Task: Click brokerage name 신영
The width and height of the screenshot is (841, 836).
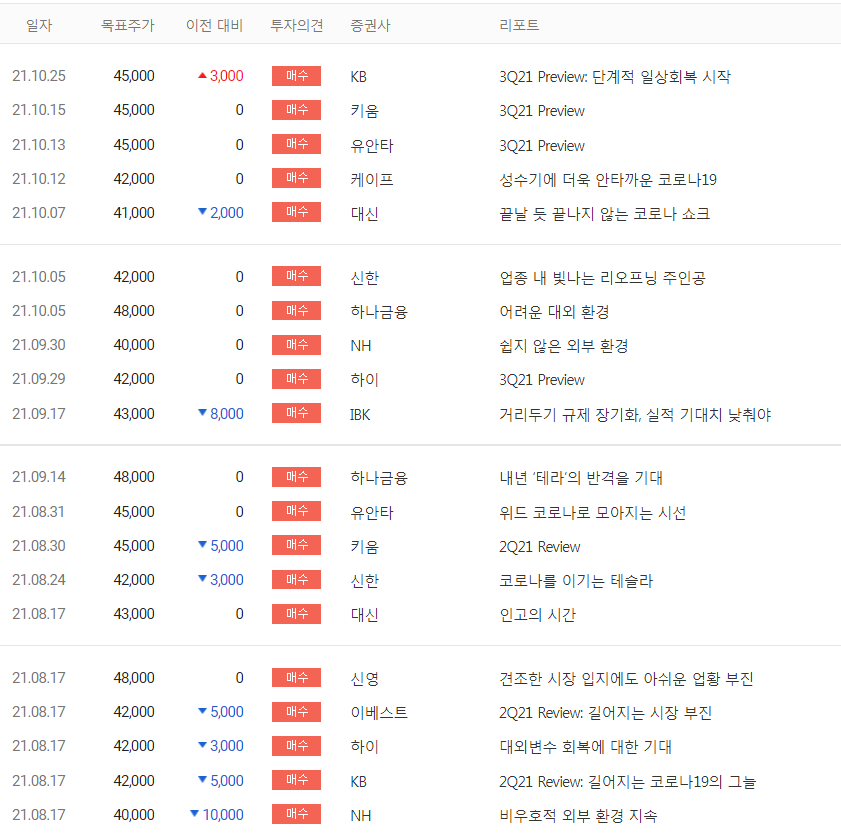Action: pyautogui.click(x=365, y=679)
